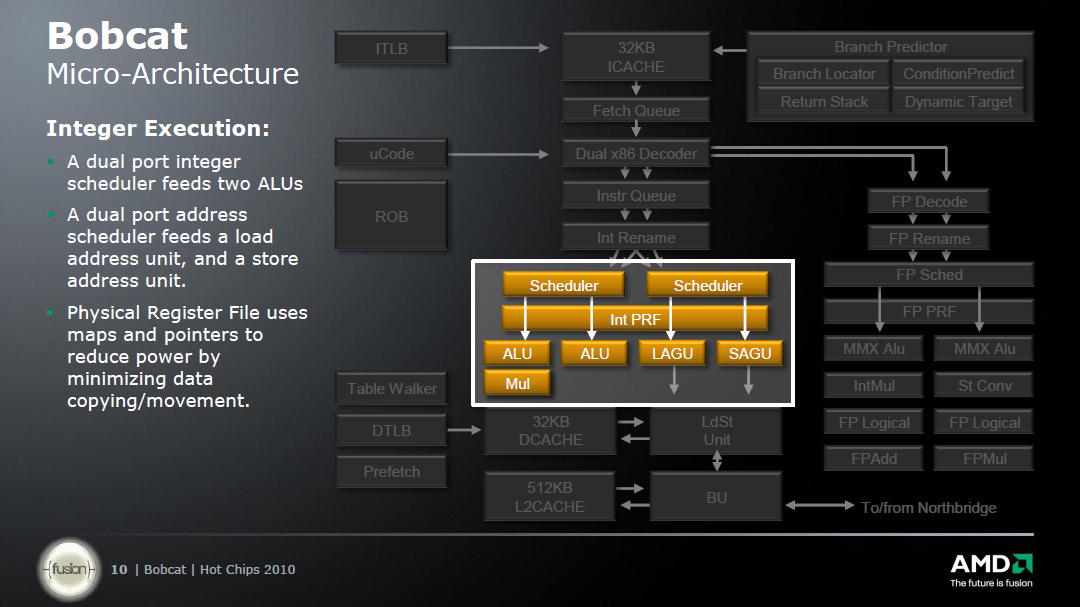The image size is (1080, 607).
Task: Select the Dynamic Target box
Action: [x=958, y=102]
